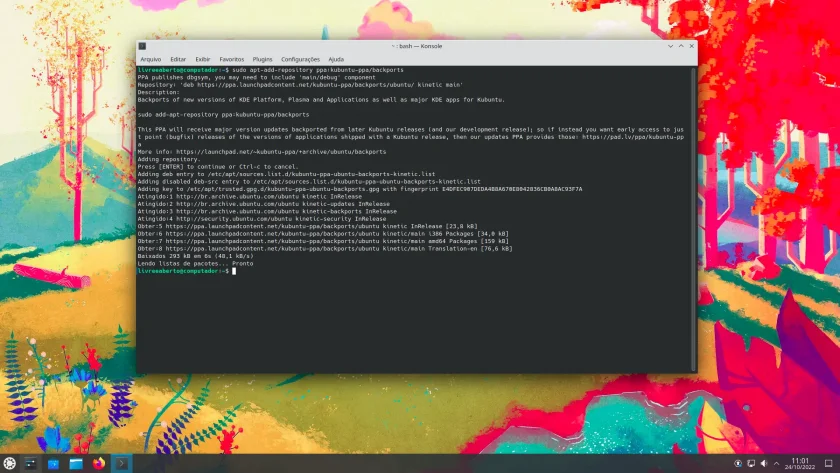Open System Settings from the taskbar
Screen dimensions: 840x473
coord(31,463)
